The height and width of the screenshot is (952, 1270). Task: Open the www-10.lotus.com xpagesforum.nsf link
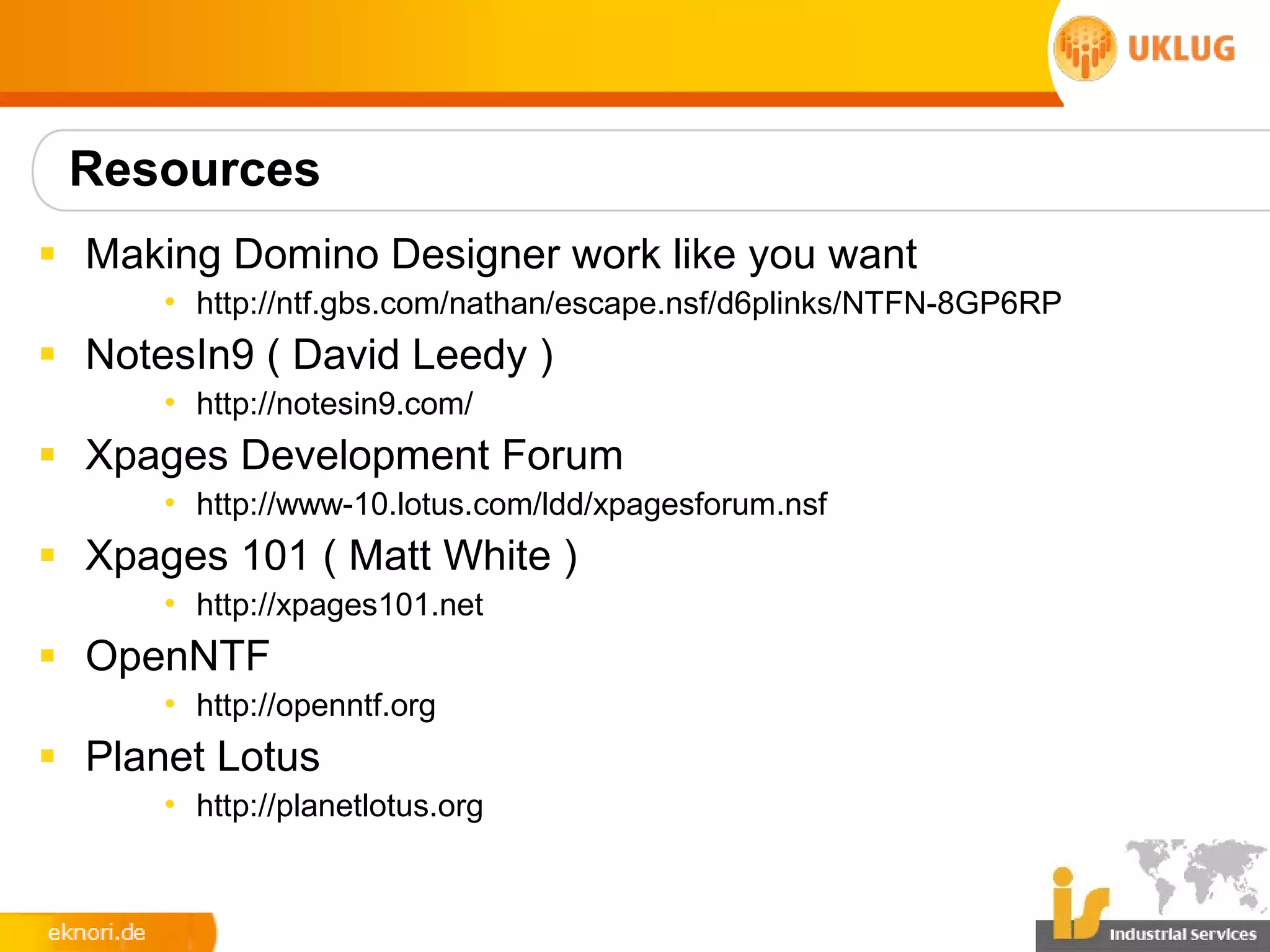pos(512,505)
